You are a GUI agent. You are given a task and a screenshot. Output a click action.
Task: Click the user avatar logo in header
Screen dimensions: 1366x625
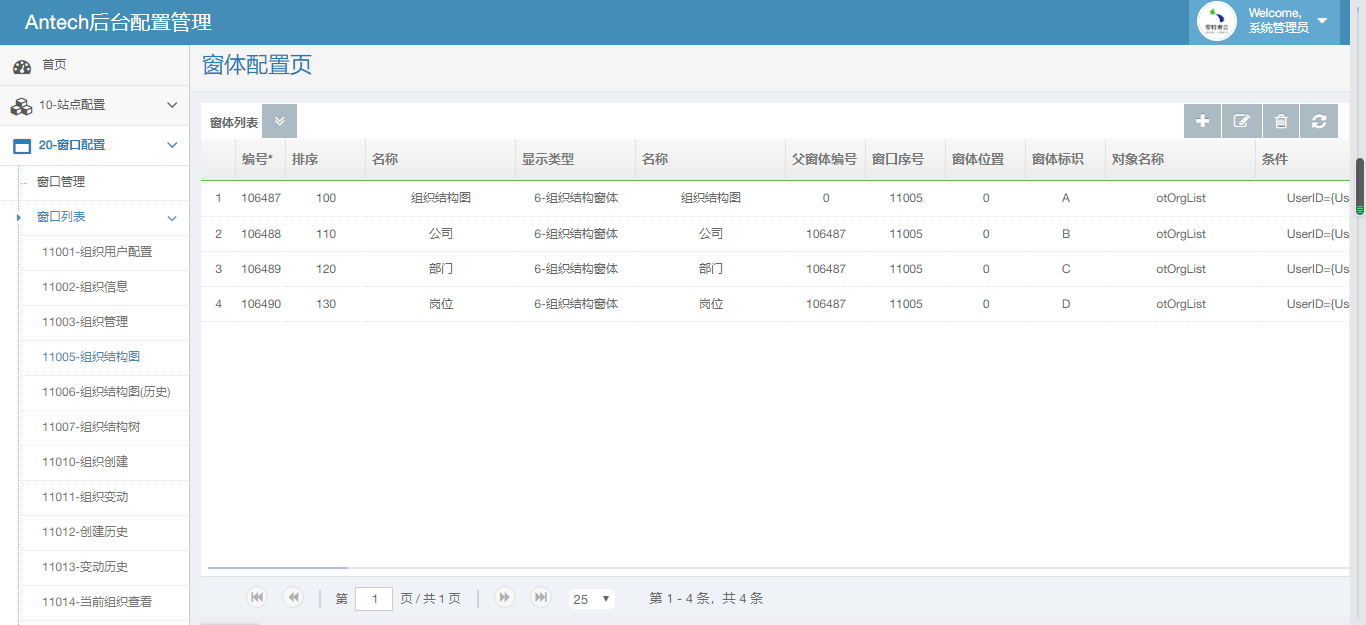(1217, 21)
